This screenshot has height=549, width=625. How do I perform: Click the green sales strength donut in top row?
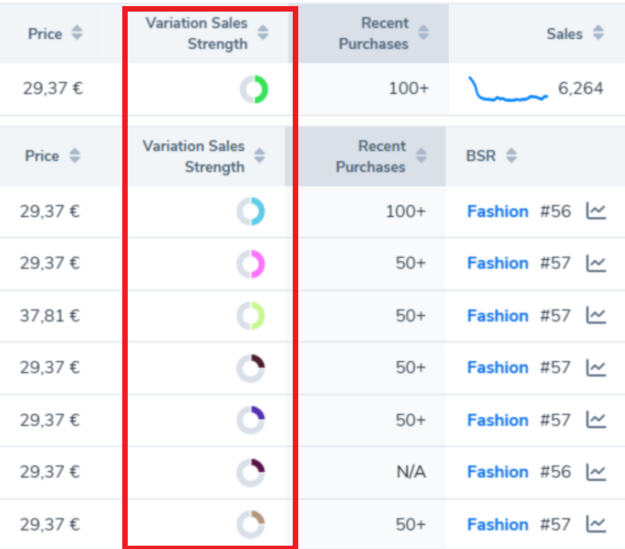253,90
